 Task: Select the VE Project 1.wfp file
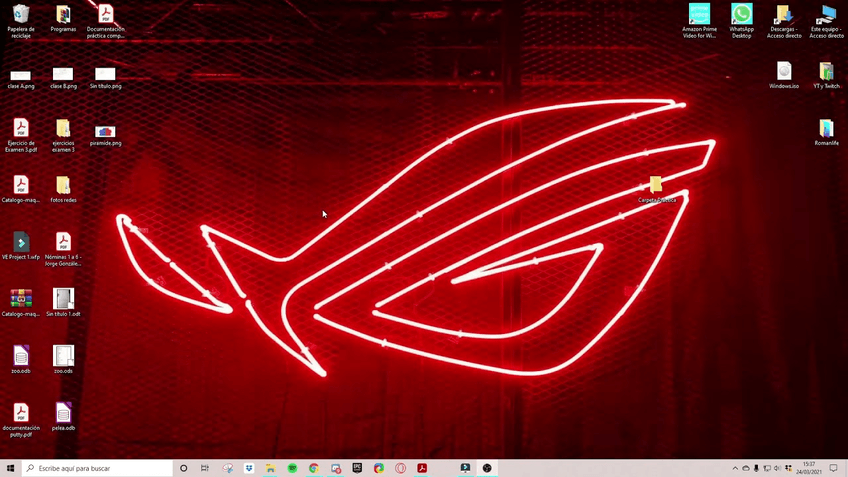click(x=21, y=246)
